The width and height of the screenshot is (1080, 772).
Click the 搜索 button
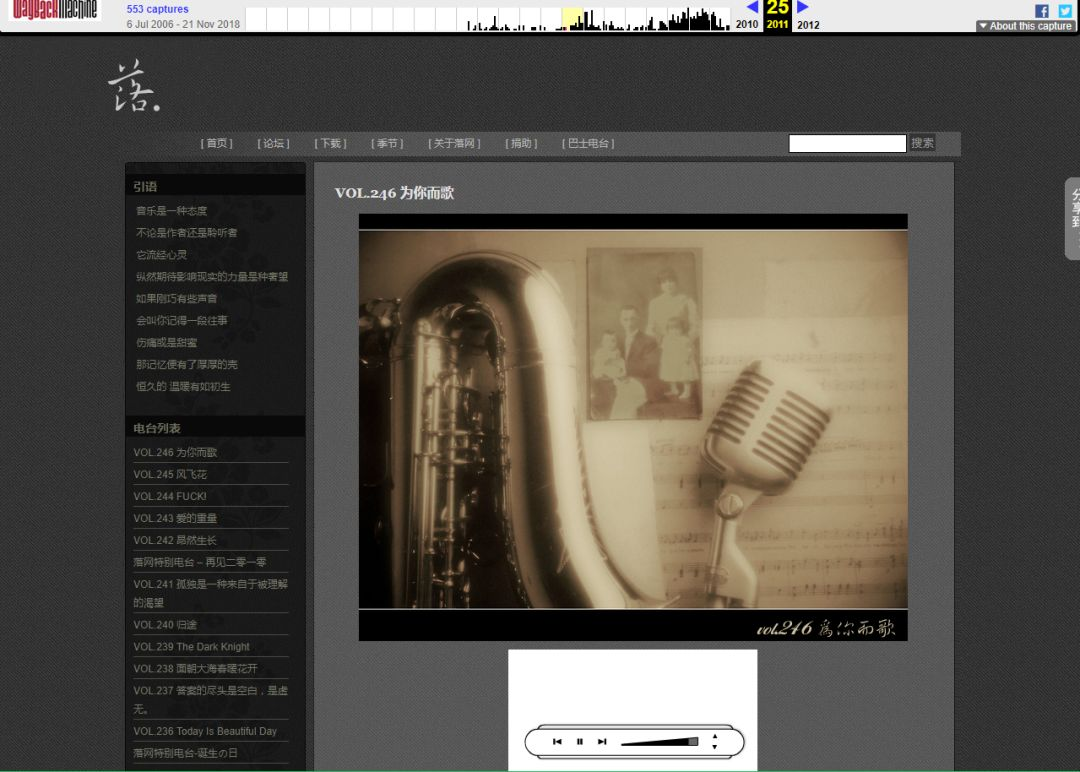pos(922,144)
